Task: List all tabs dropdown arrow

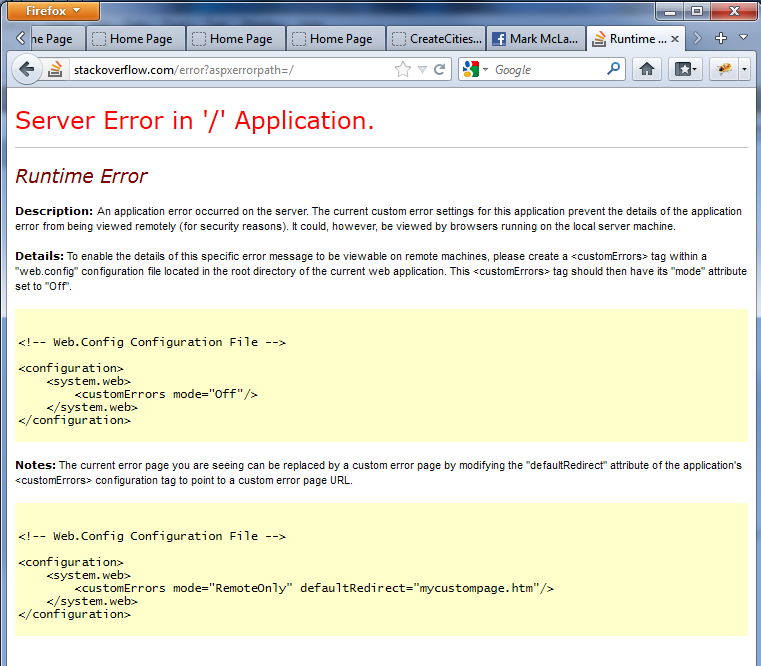Action: [x=743, y=38]
